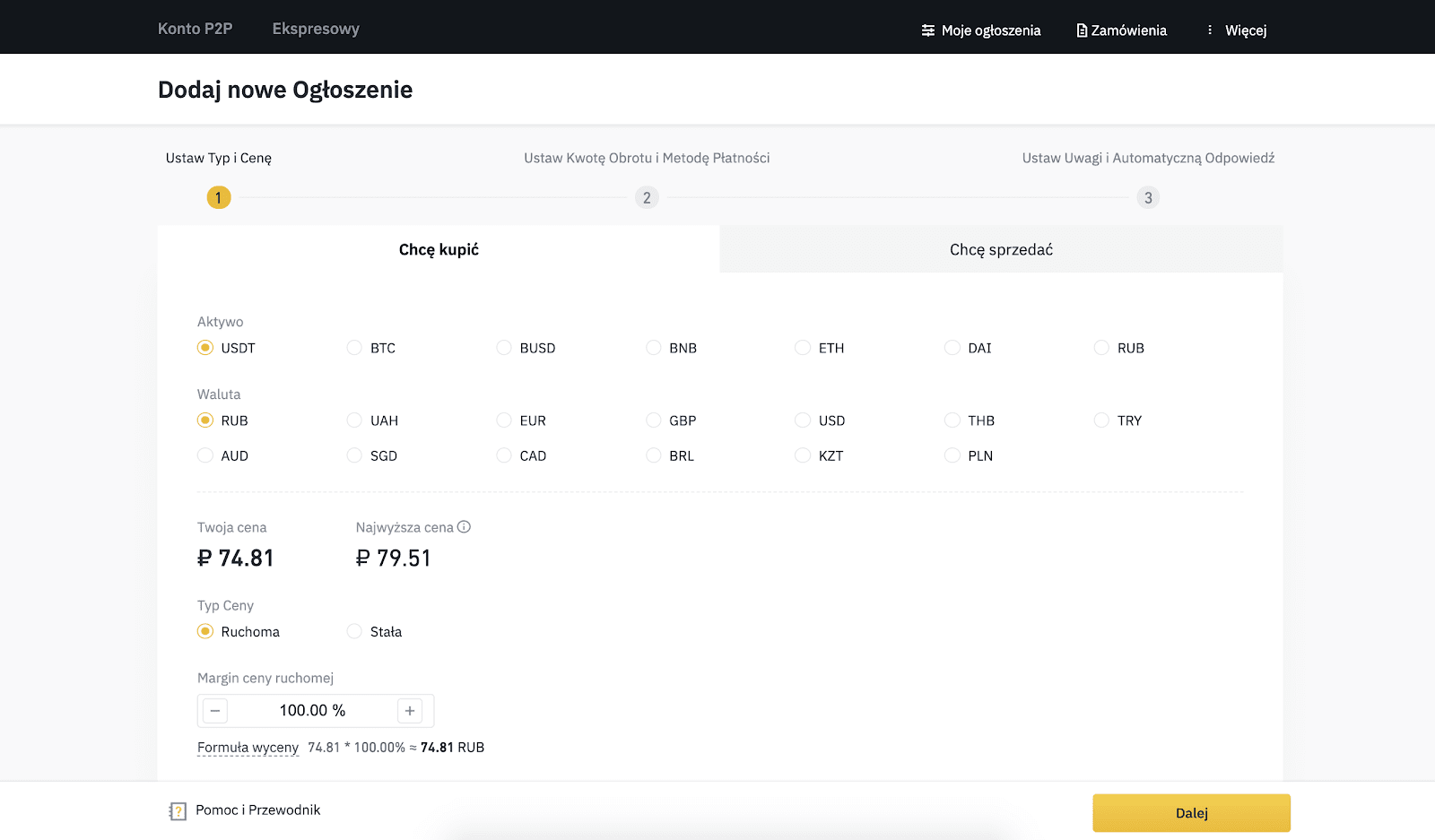Choose THB currency radio button
This screenshot has height=840, width=1435.
[x=952, y=420]
